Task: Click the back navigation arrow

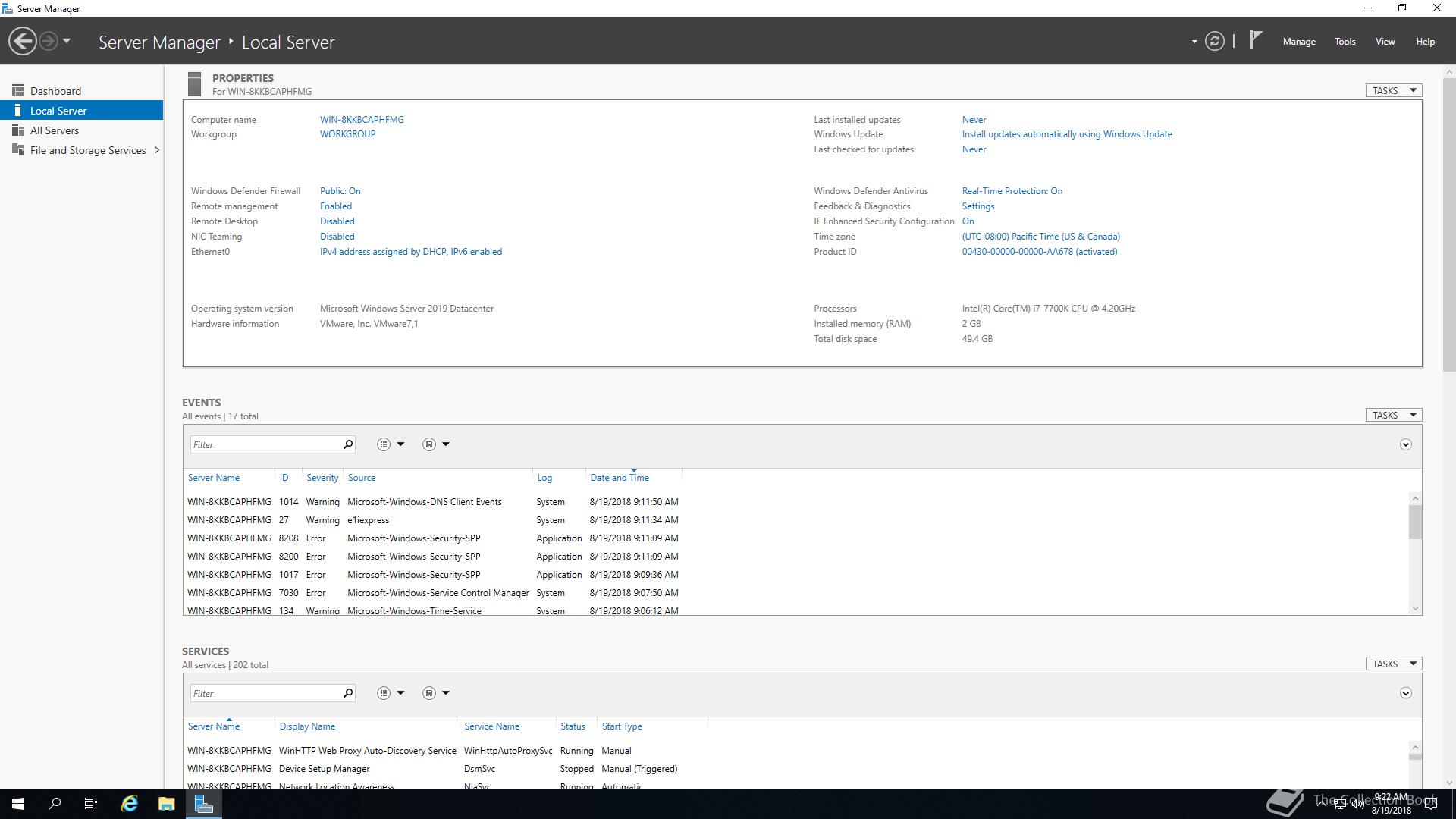Action: tap(23, 41)
